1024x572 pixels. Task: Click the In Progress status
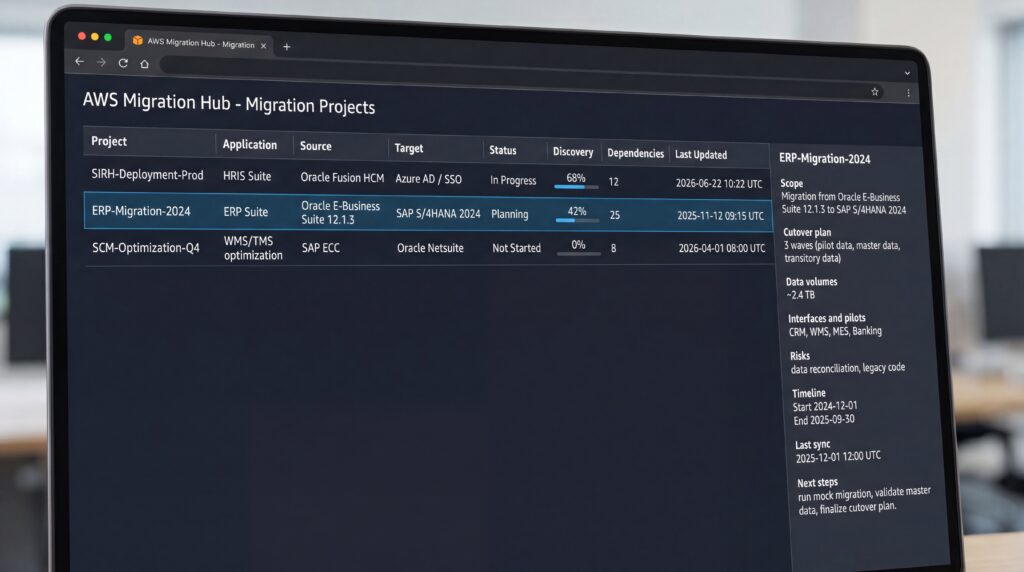pyautogui.click(x=513, y=180)
